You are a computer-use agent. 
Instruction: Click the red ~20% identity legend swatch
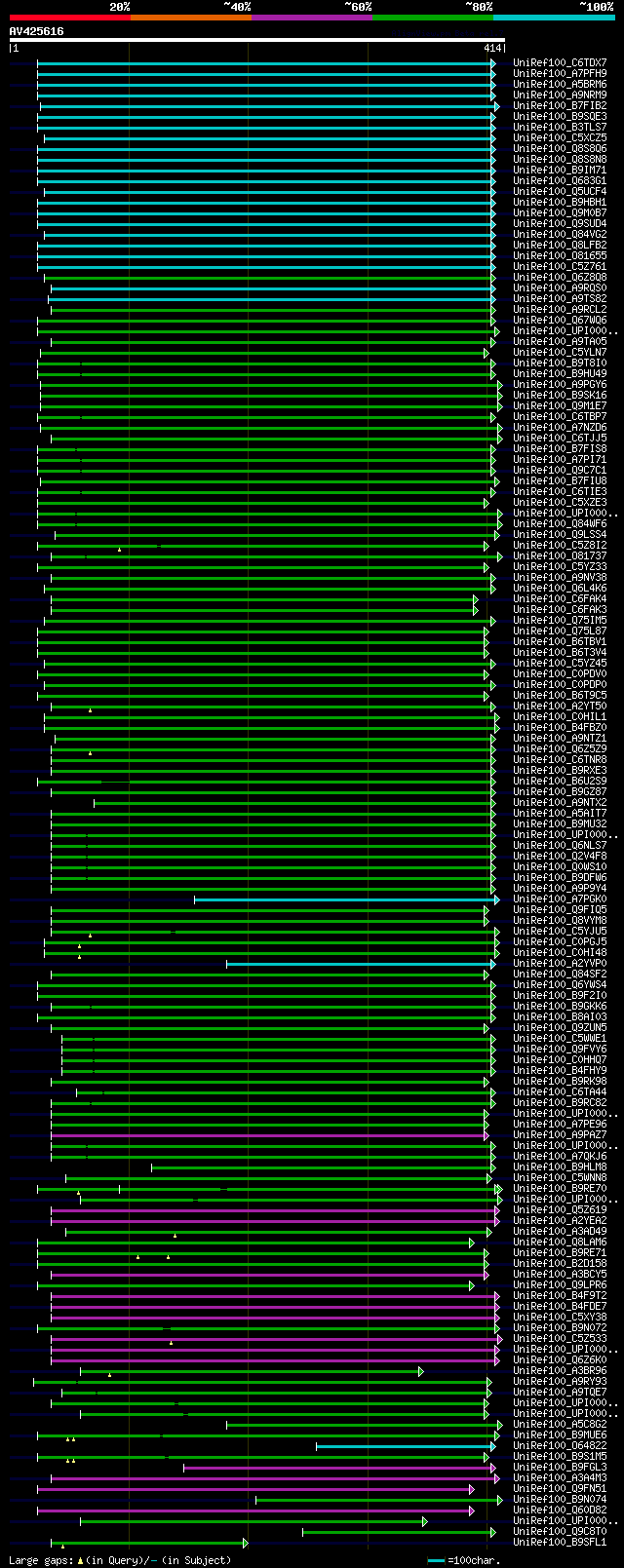pyautogui.click(x=70, y=17)
